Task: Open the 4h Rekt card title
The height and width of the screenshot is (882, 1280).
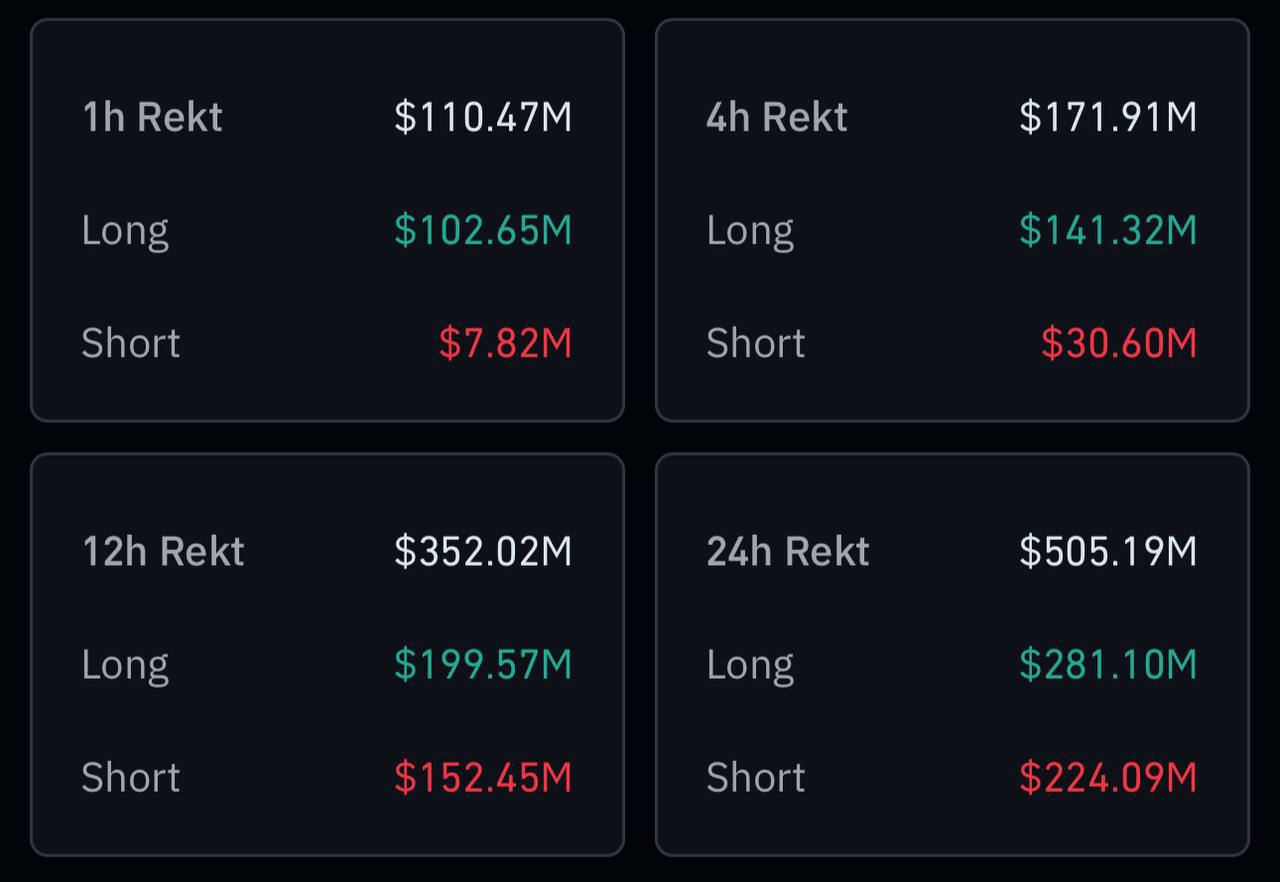Action: 777,117
